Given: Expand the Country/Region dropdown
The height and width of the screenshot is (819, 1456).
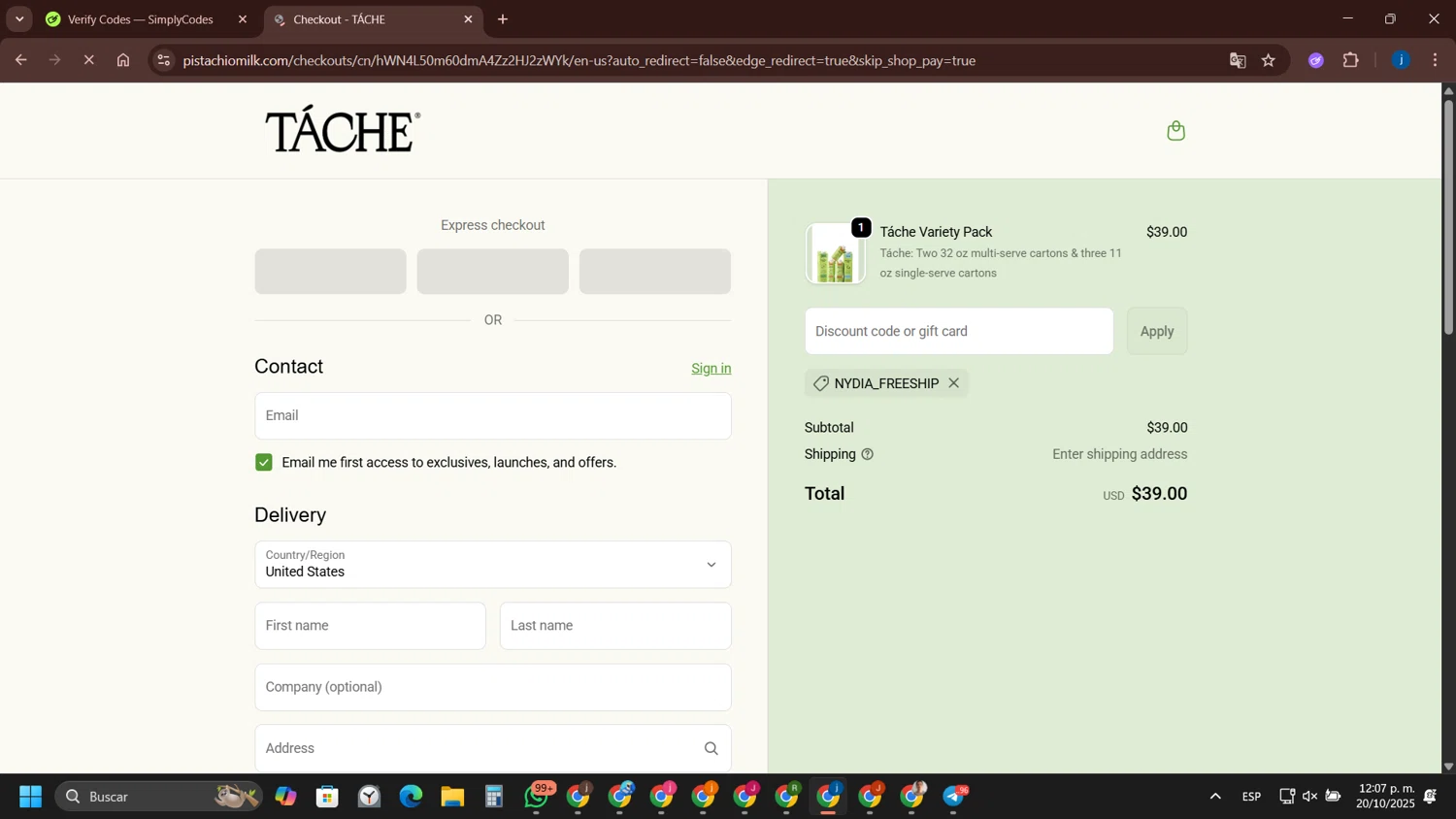Looking at the screenshot, I should 493,564.
